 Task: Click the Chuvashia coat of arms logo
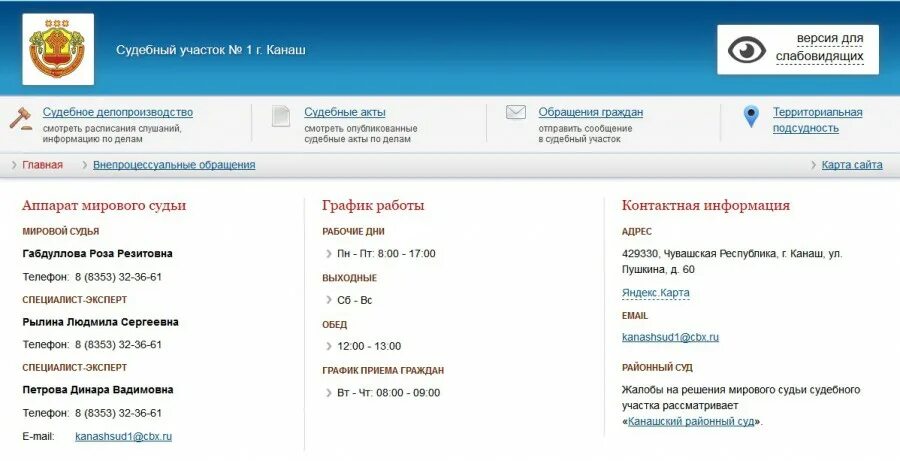(58, 49)
